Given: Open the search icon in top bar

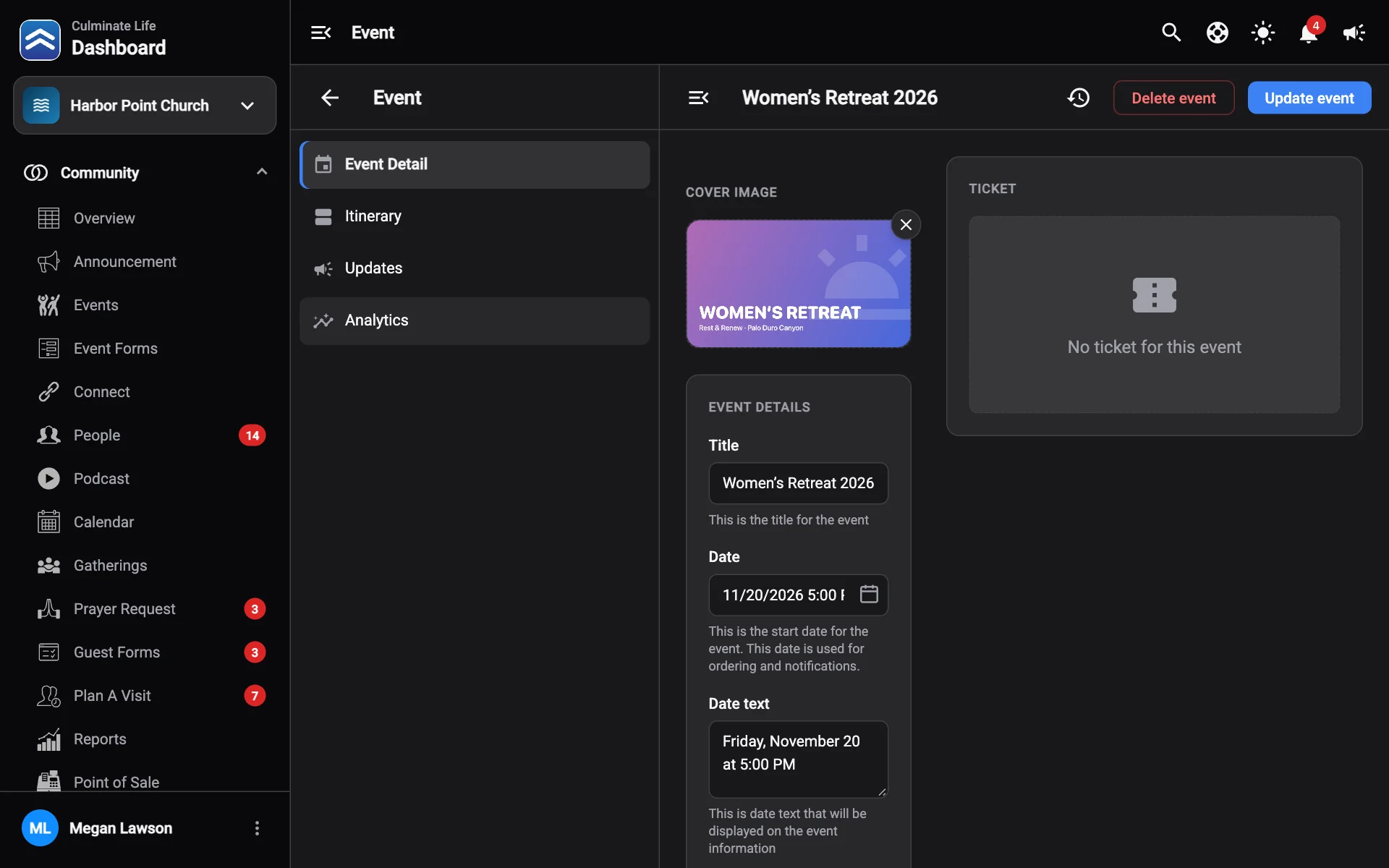Looking at the screenshot, I should click(1171, 33).
